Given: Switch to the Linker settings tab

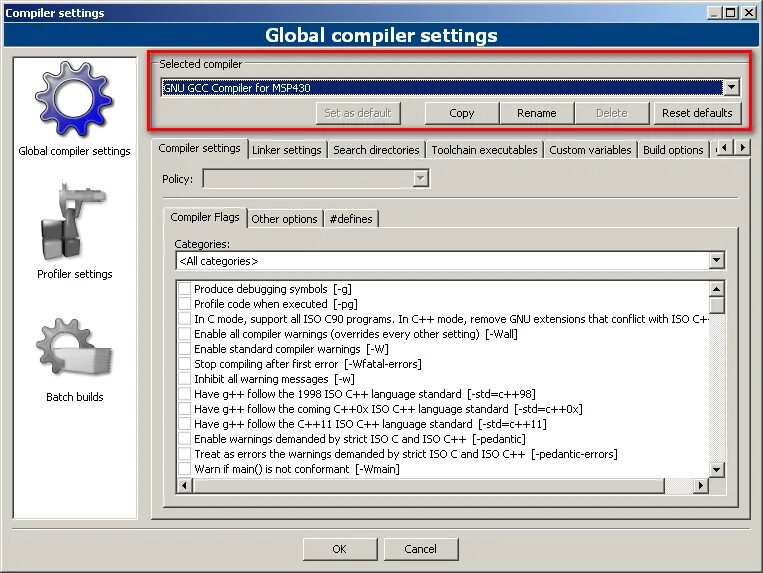Looking at the screenshot, I should (287, 150).
